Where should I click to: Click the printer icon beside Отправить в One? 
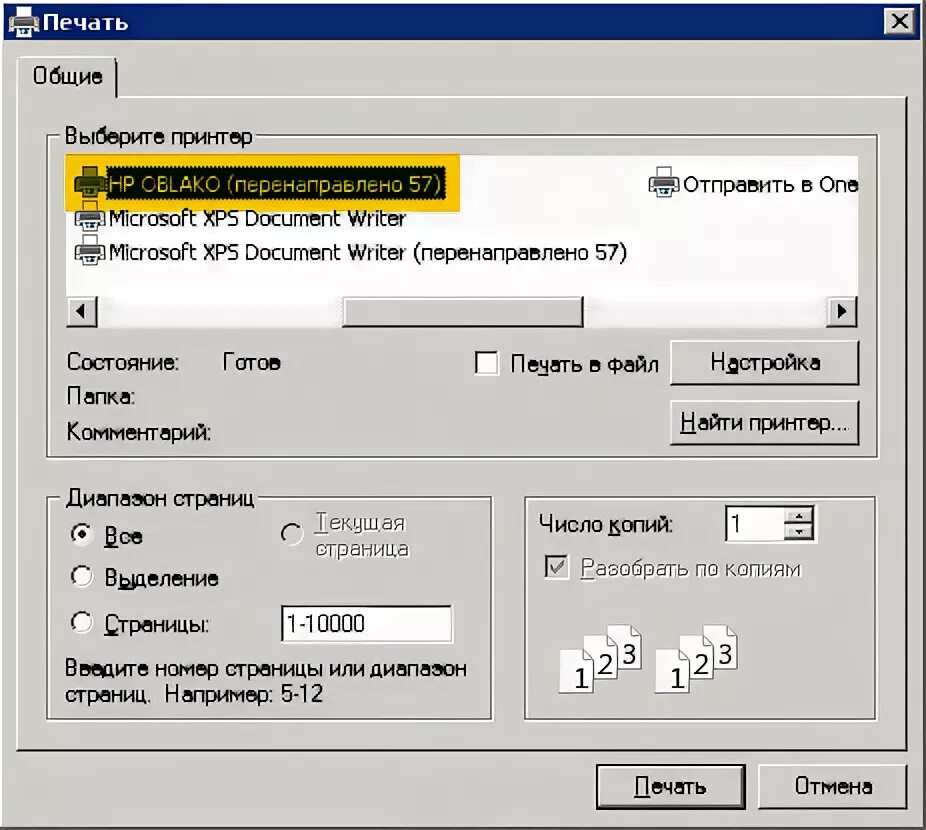click(664, 183)
